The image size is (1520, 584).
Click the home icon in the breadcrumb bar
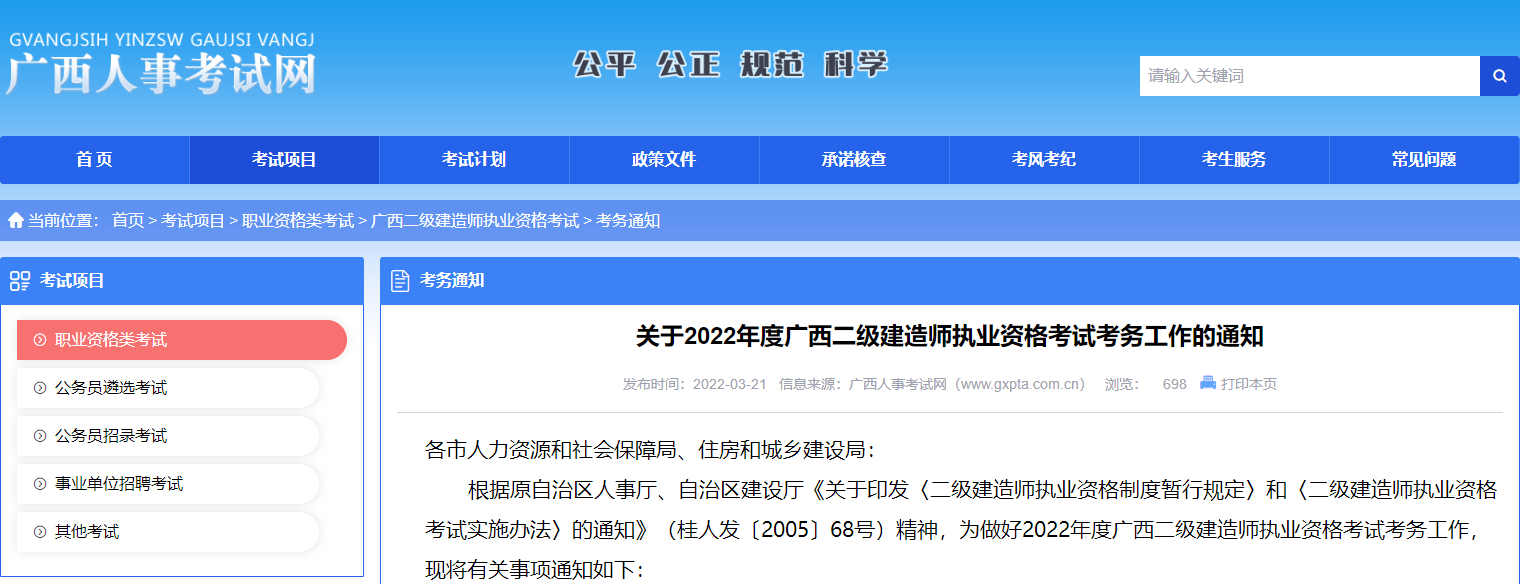[x=16, y=221]
